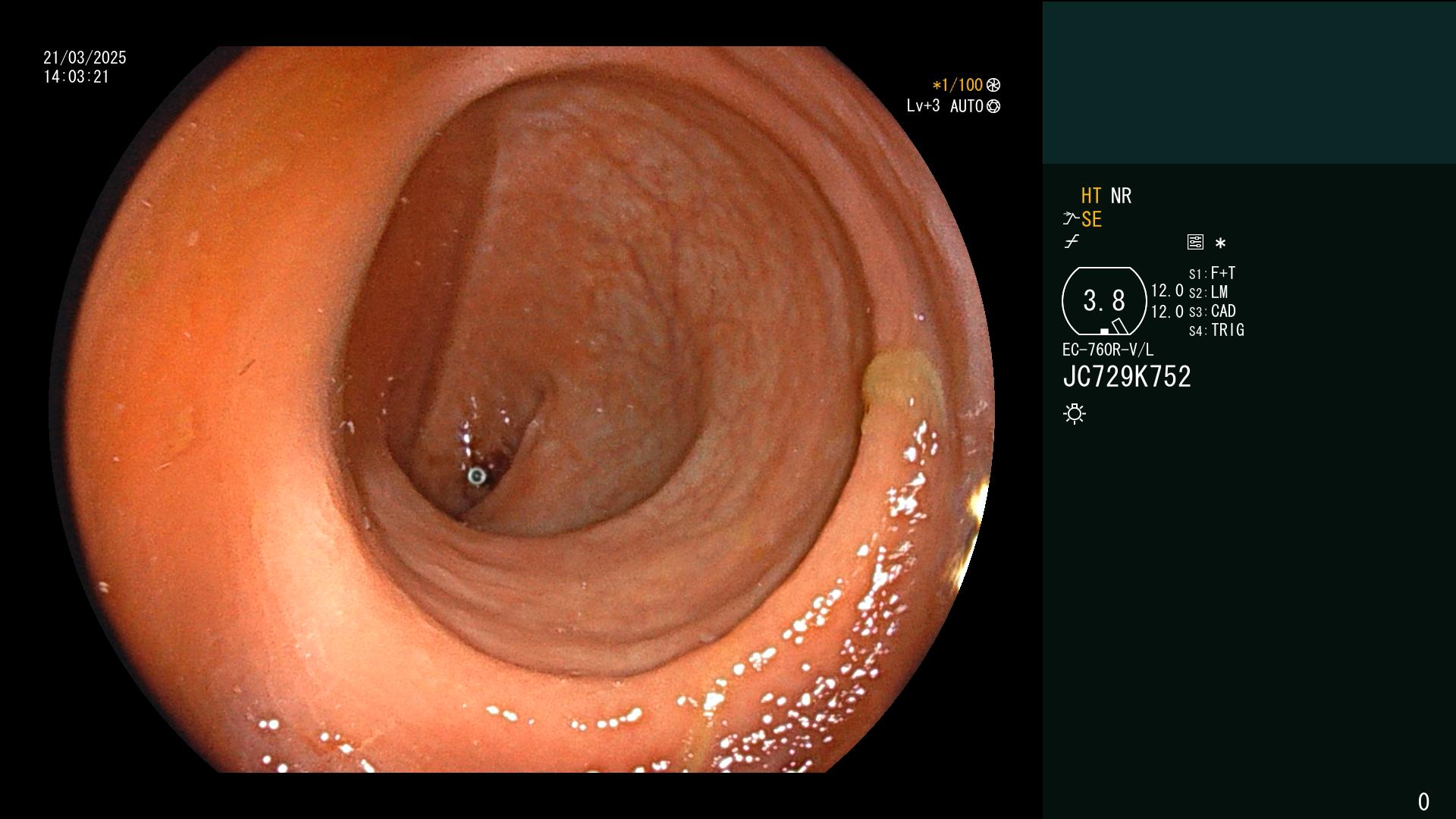1456x819 pixels.
Task: Click the structure enhancement icon left of SE
Action: 1070,219
